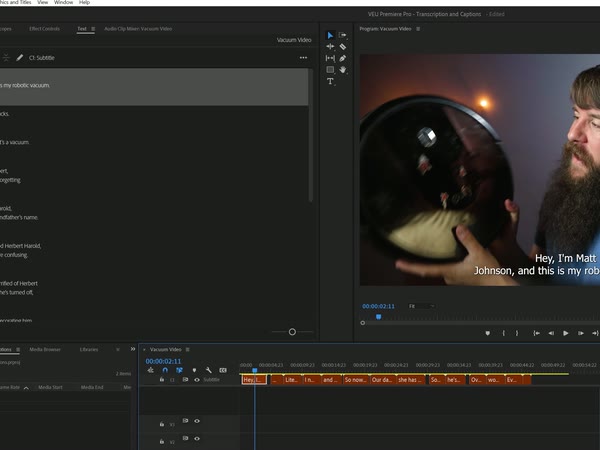Open the Help menu
The width and height of the screenshot is (600, 450).
(x=84, y=2)
